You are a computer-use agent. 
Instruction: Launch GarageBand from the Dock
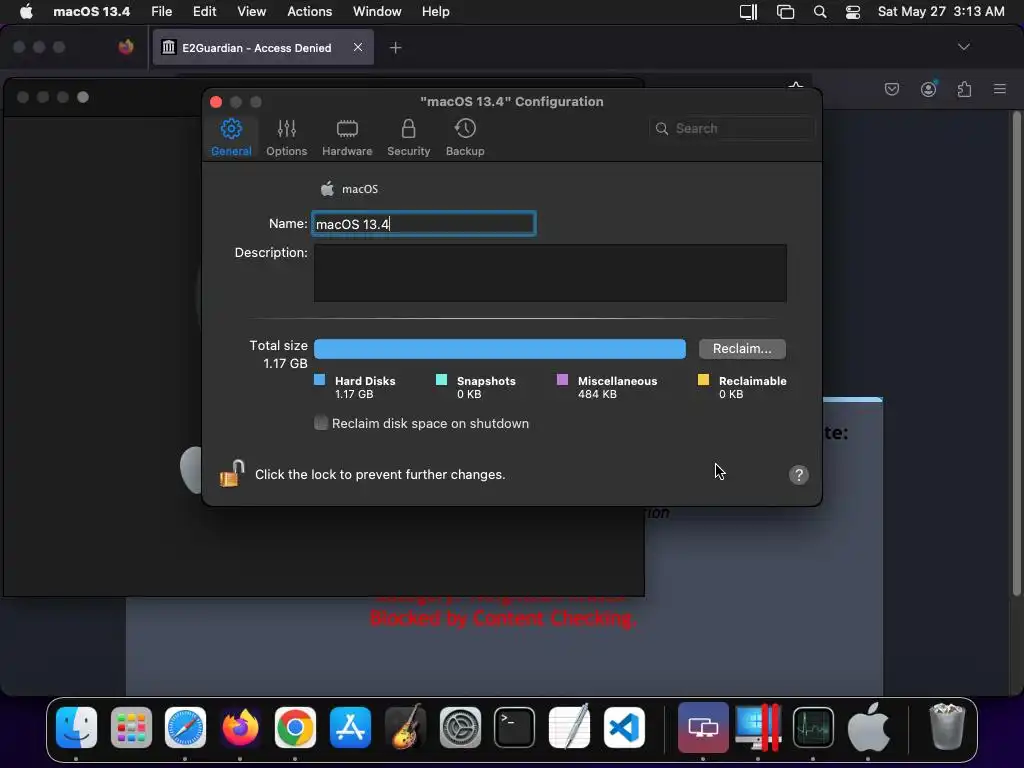pos(406,728)
